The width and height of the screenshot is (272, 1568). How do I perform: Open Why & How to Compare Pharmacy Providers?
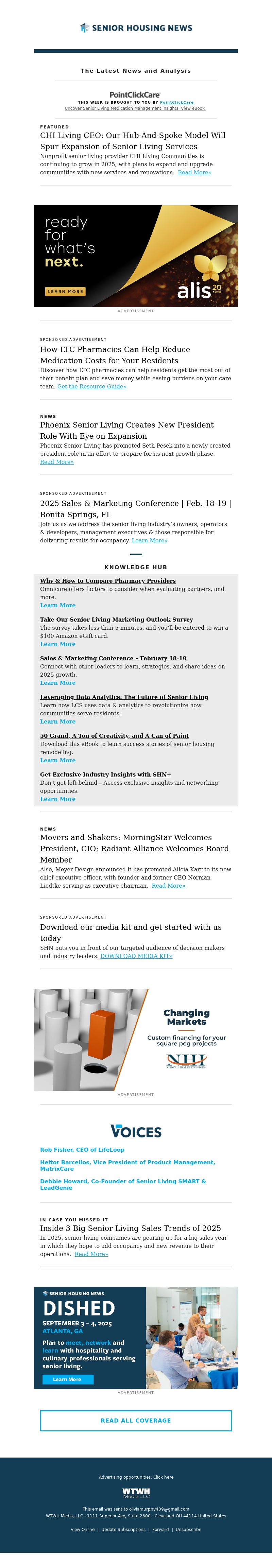point(108,581)
